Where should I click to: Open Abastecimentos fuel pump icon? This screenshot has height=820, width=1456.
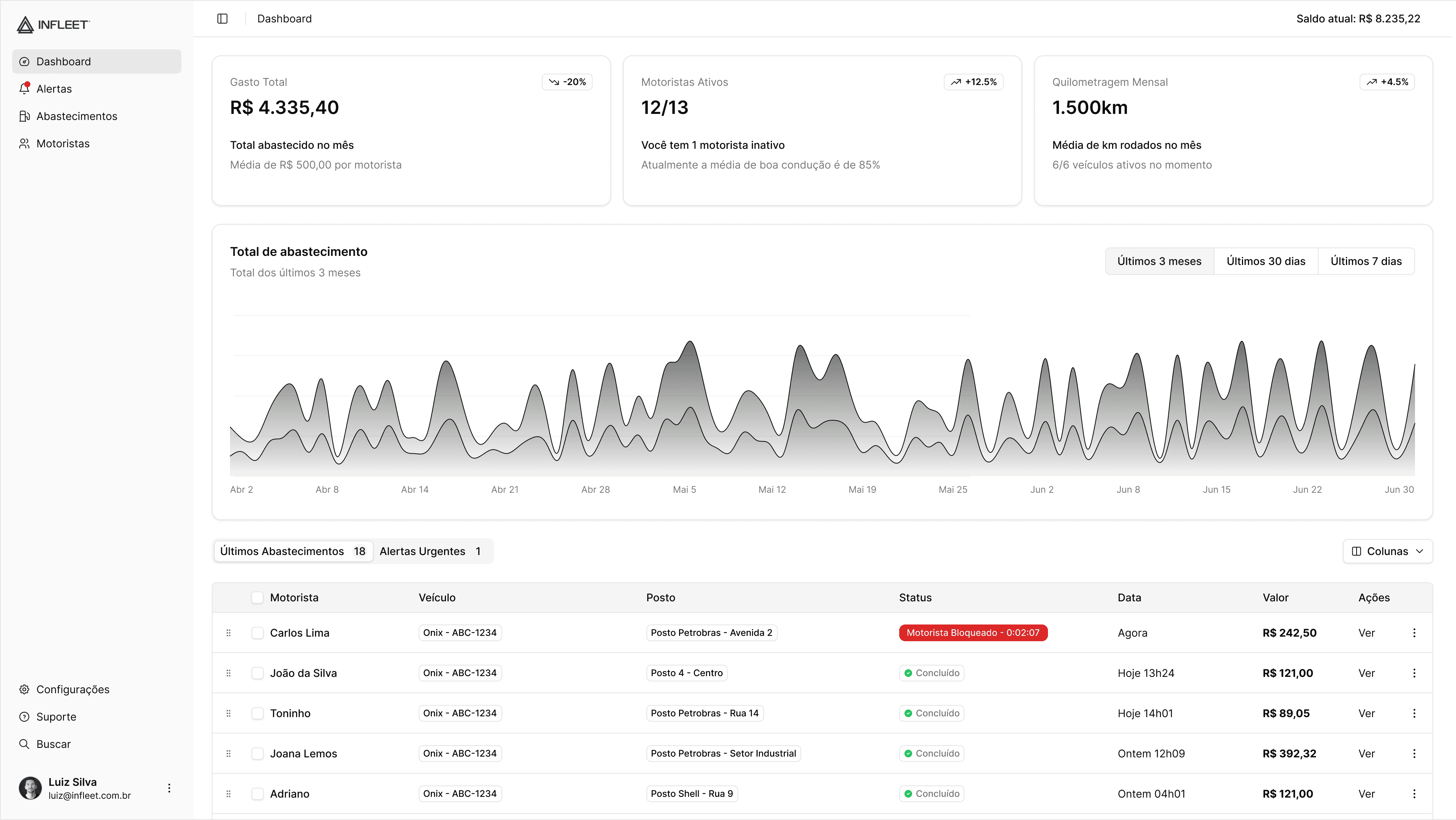(24, 116)
